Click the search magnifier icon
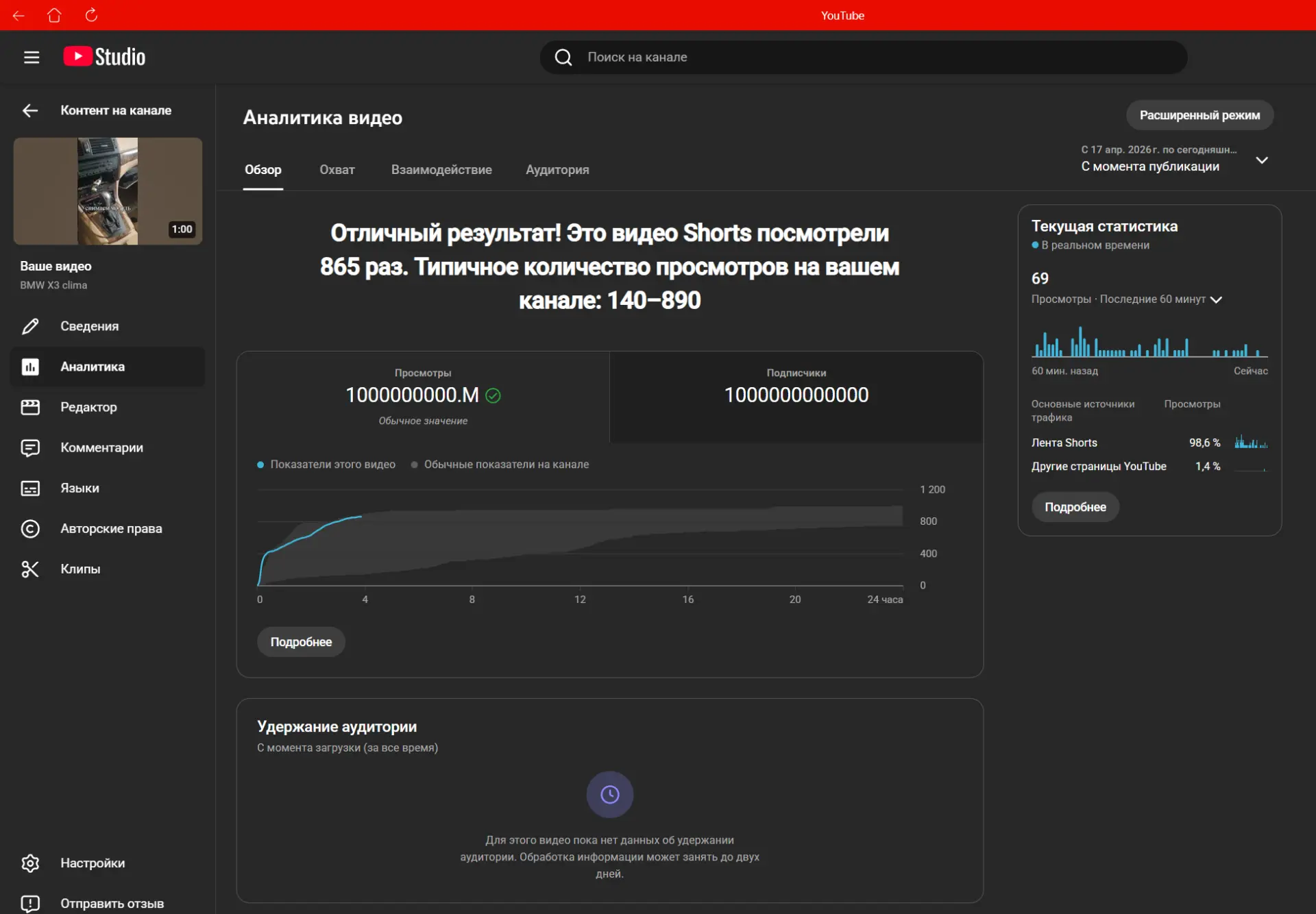The height and width of the screenshot is (914, 1316). coord(563,58)
